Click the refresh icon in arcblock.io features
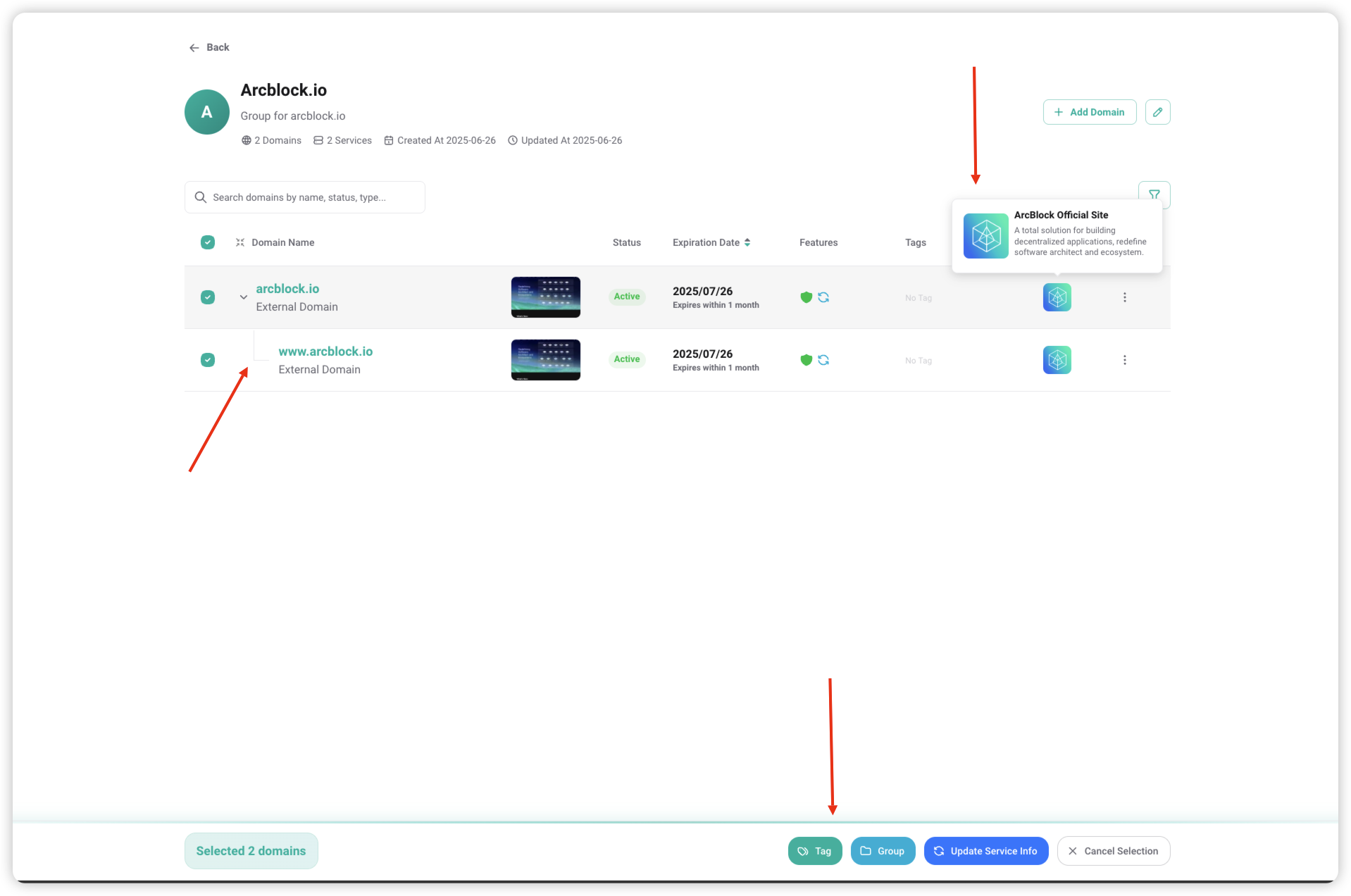Viewport: 1351px width, 896px height. tap(823, 297)
